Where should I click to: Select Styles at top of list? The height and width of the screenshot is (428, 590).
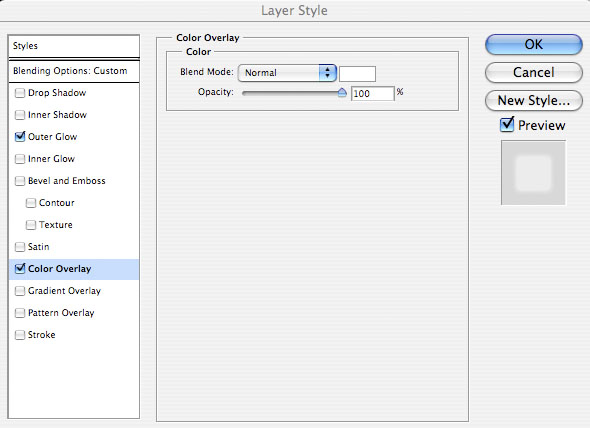click(74, 46)
